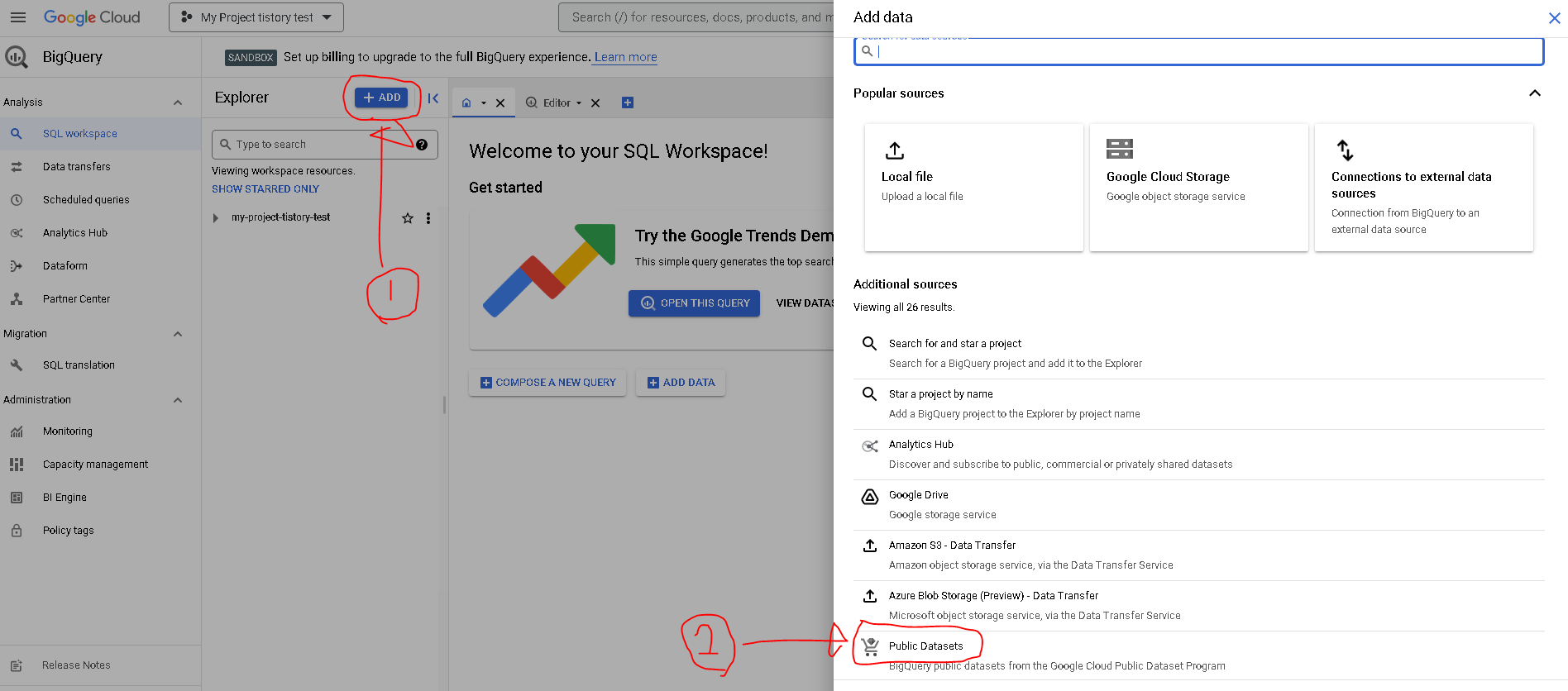The height and width of the screenshot is (691, 1568).
Task: Create a new query tab with plus icon
Action: [x=628, y=102]
